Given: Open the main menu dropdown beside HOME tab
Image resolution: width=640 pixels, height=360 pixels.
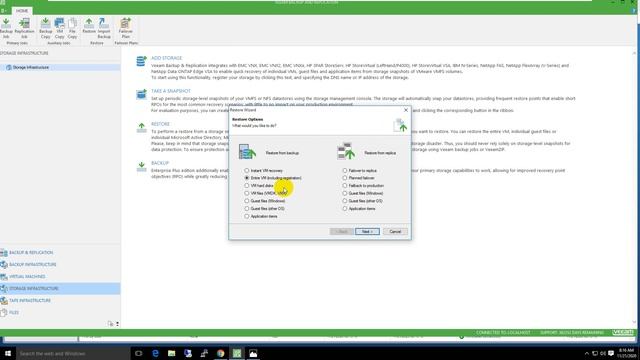Looking at the screenshot, I should [x=4, y=11].
